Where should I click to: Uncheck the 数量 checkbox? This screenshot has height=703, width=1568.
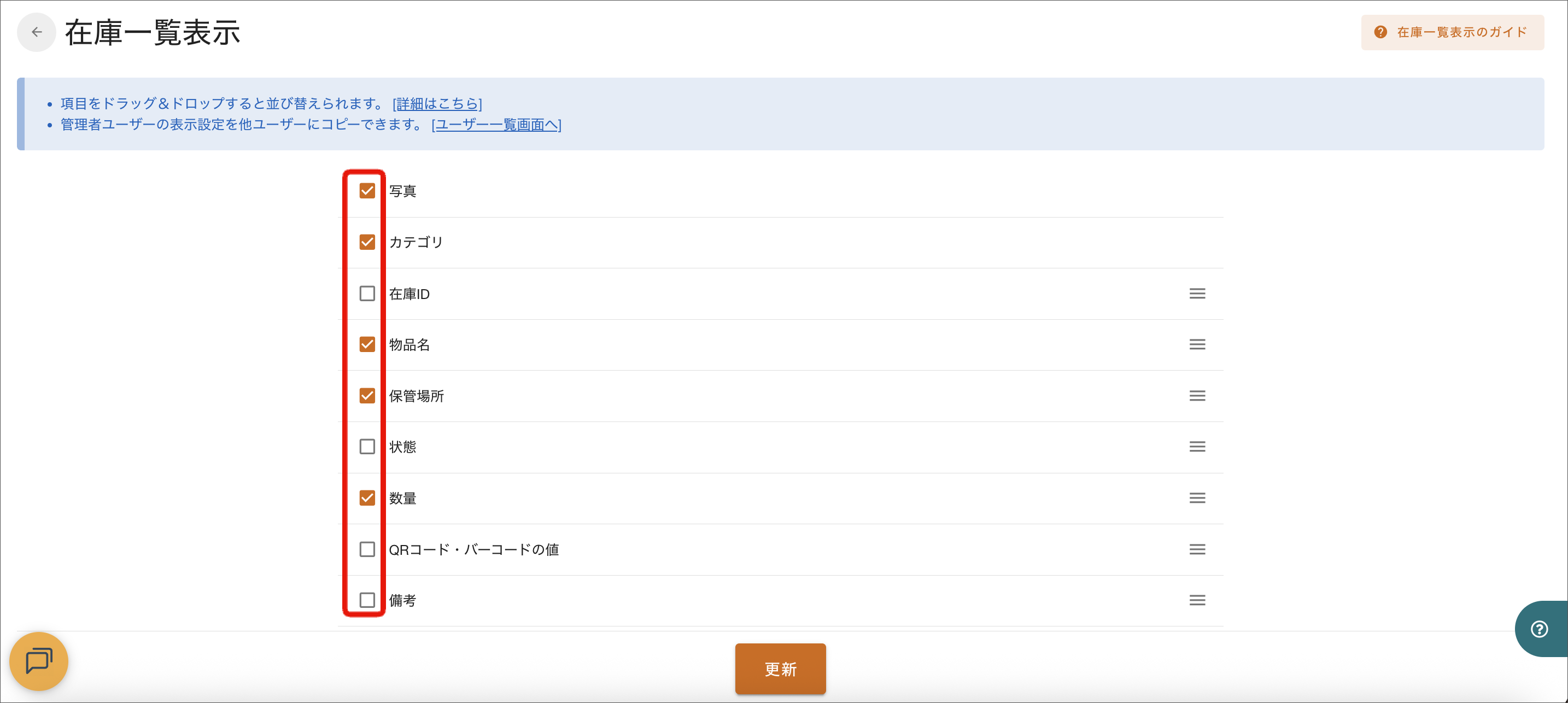click(x=366, y=499)
